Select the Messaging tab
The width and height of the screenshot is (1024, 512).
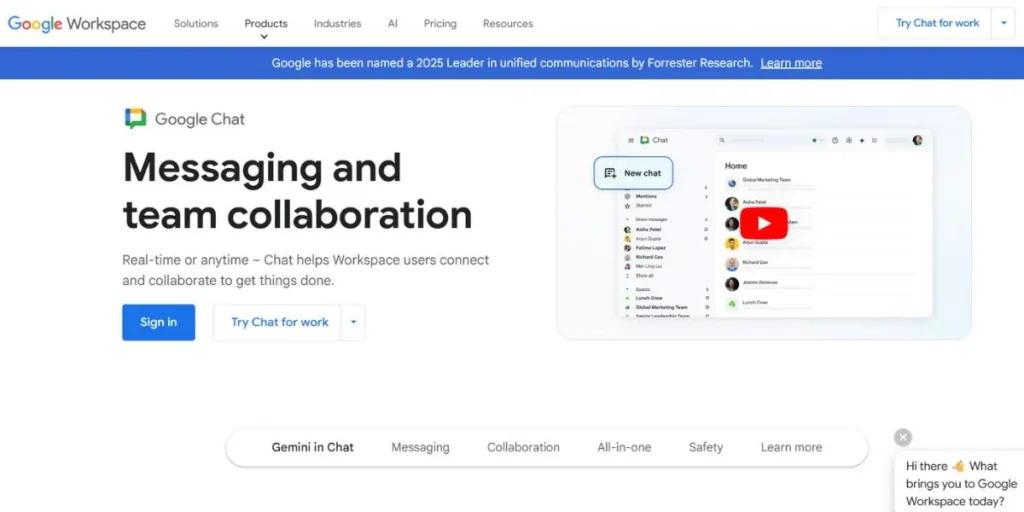coord(421,447)
